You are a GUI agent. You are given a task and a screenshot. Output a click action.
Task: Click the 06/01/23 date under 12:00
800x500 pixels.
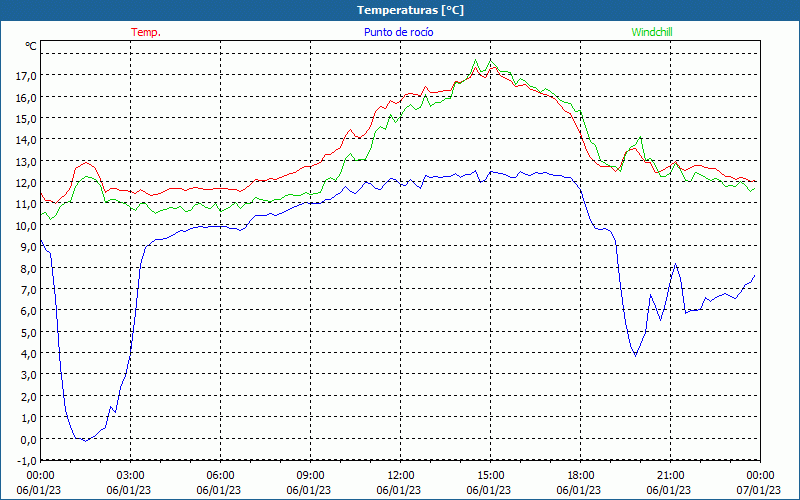(x=398, y=490)
